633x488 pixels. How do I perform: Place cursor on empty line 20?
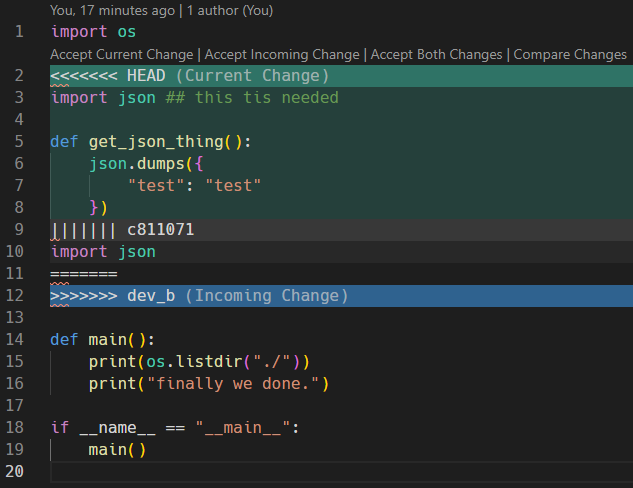[x=342, y=472]
